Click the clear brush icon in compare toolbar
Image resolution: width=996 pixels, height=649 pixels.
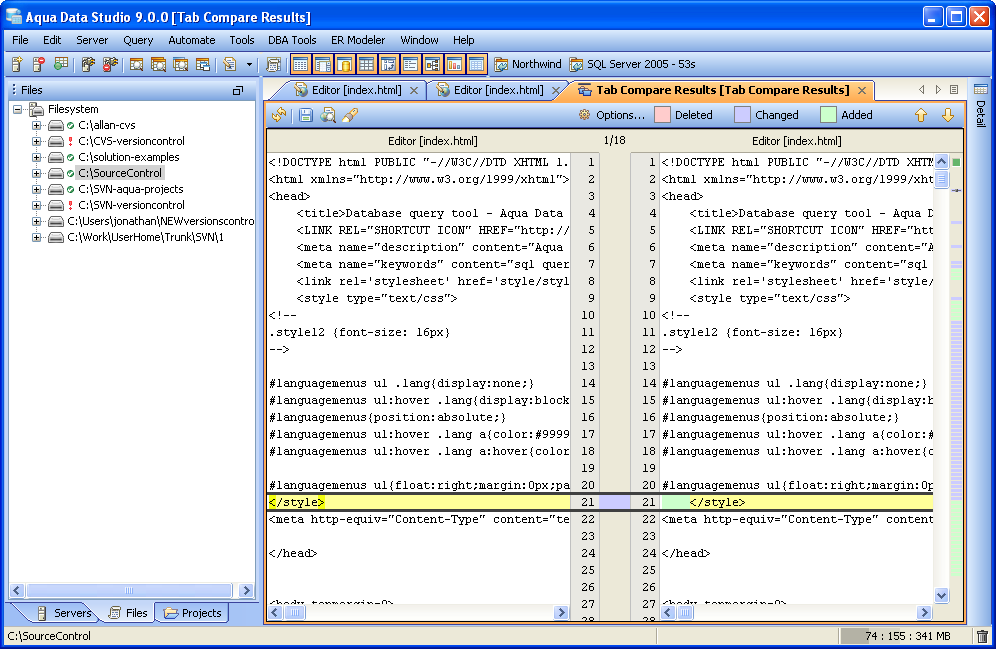[350, 115]
